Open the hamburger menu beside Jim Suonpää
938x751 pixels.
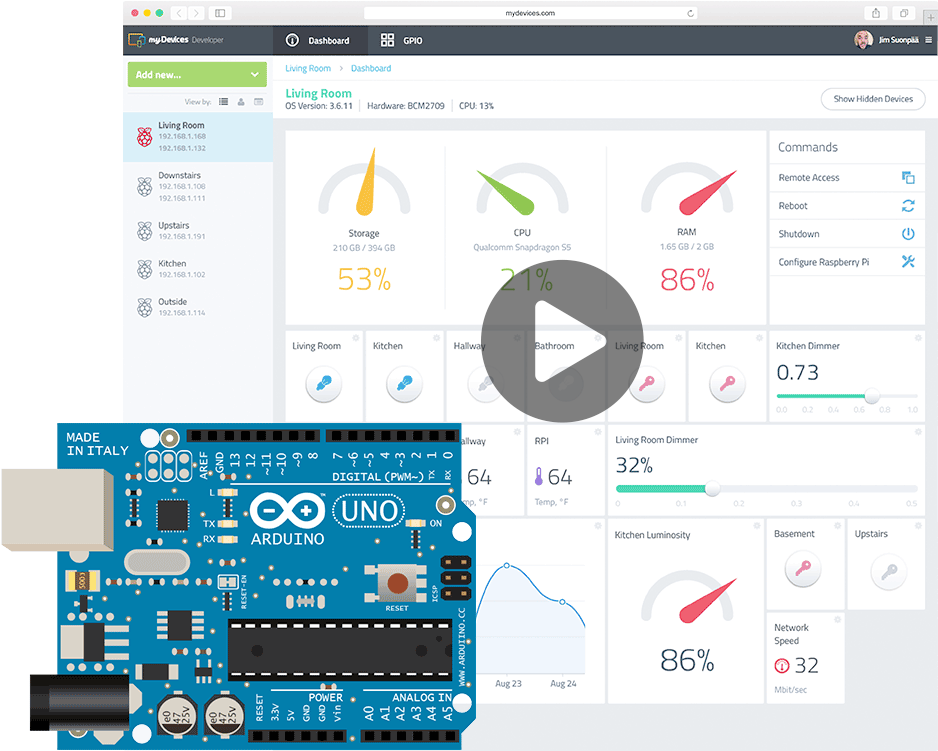click(928, 40)
